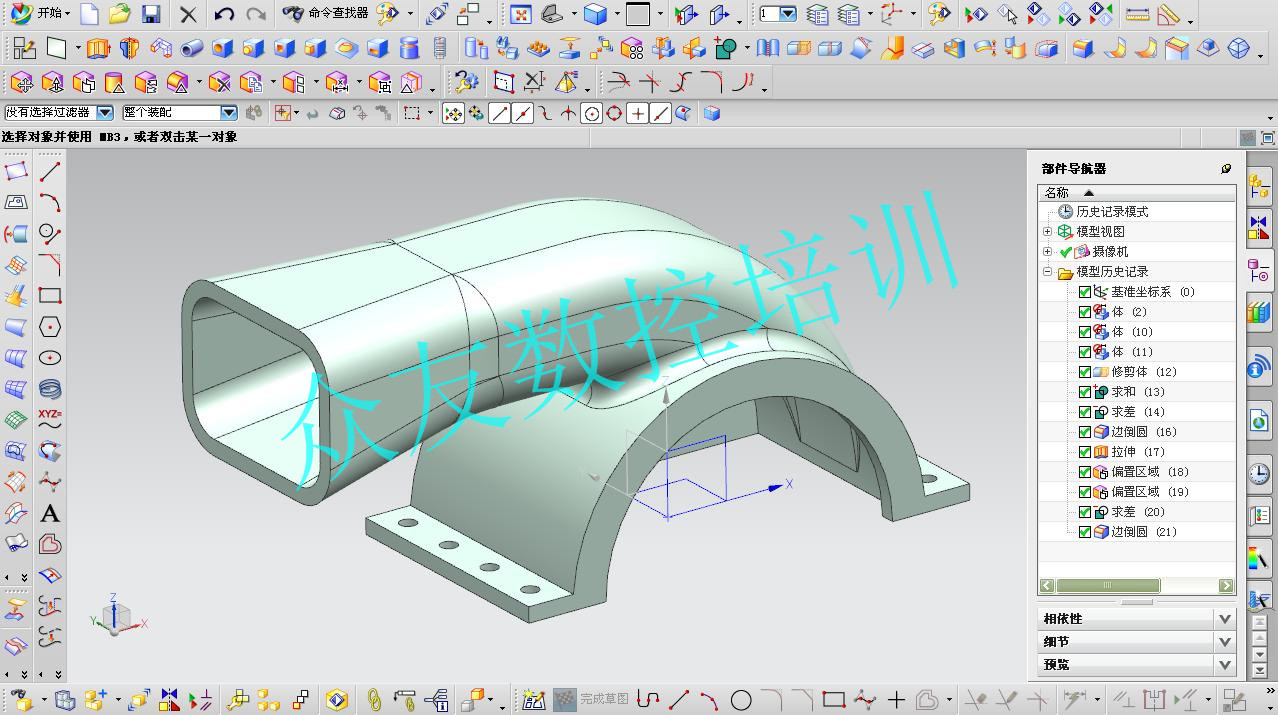Collapse the 模型历史记录 tree node
The image size is (1278, 715).
point(1047,272)
